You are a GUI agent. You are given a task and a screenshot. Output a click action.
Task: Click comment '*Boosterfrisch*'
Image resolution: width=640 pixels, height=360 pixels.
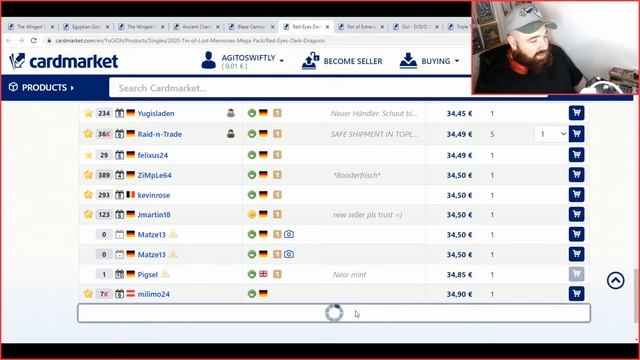click(x=357, y=175)
